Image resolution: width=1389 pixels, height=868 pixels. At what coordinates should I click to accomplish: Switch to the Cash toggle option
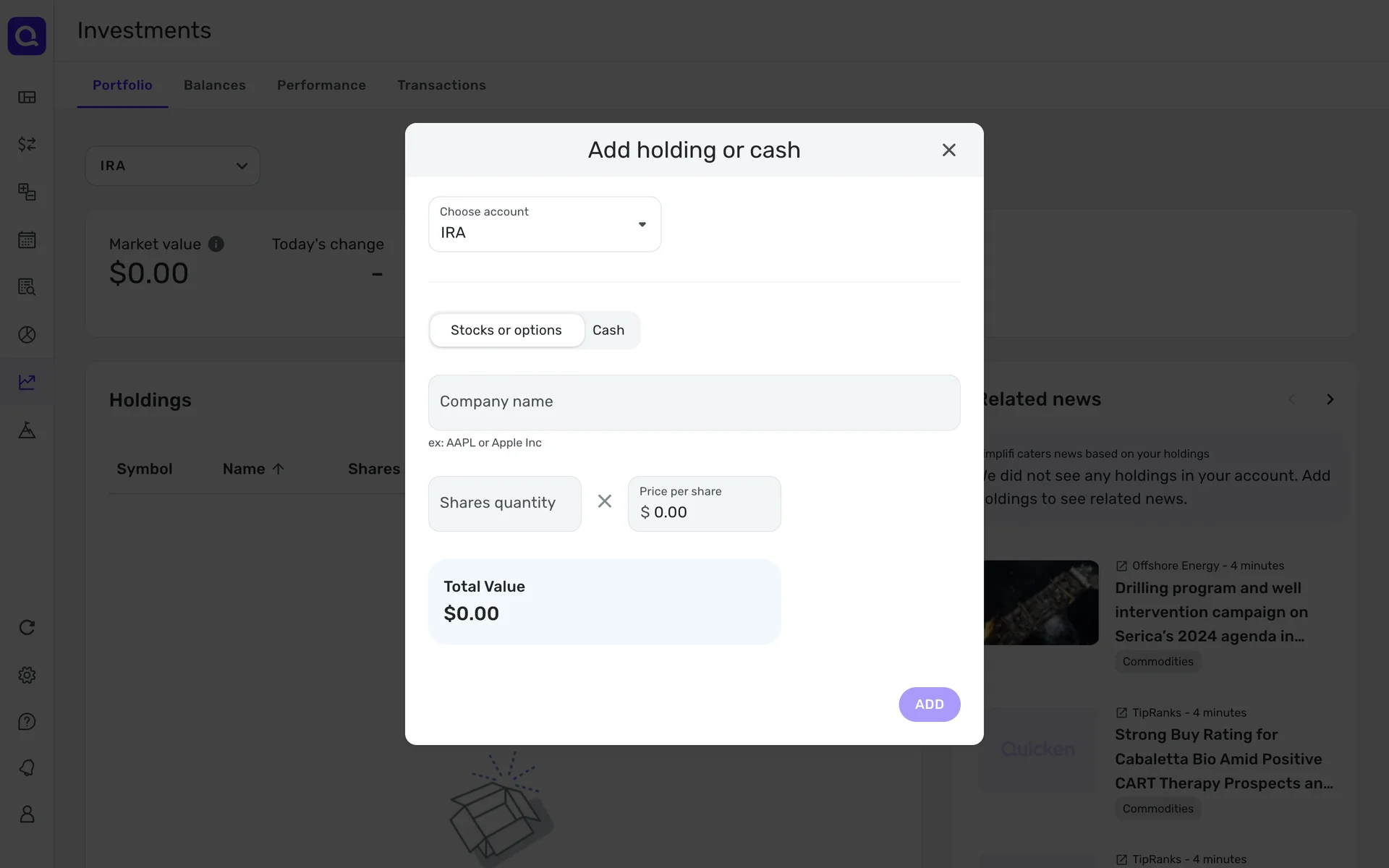pyautogui.click(x=608, y=330)
